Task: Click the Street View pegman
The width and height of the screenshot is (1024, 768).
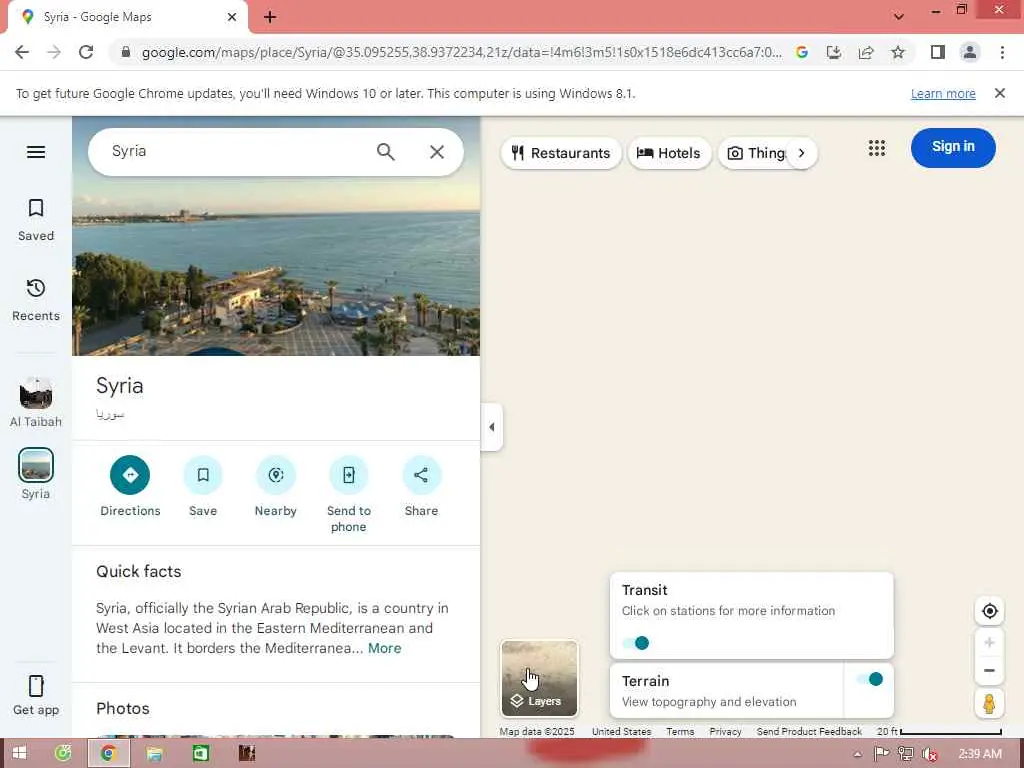Action: (x=989, y=704)
